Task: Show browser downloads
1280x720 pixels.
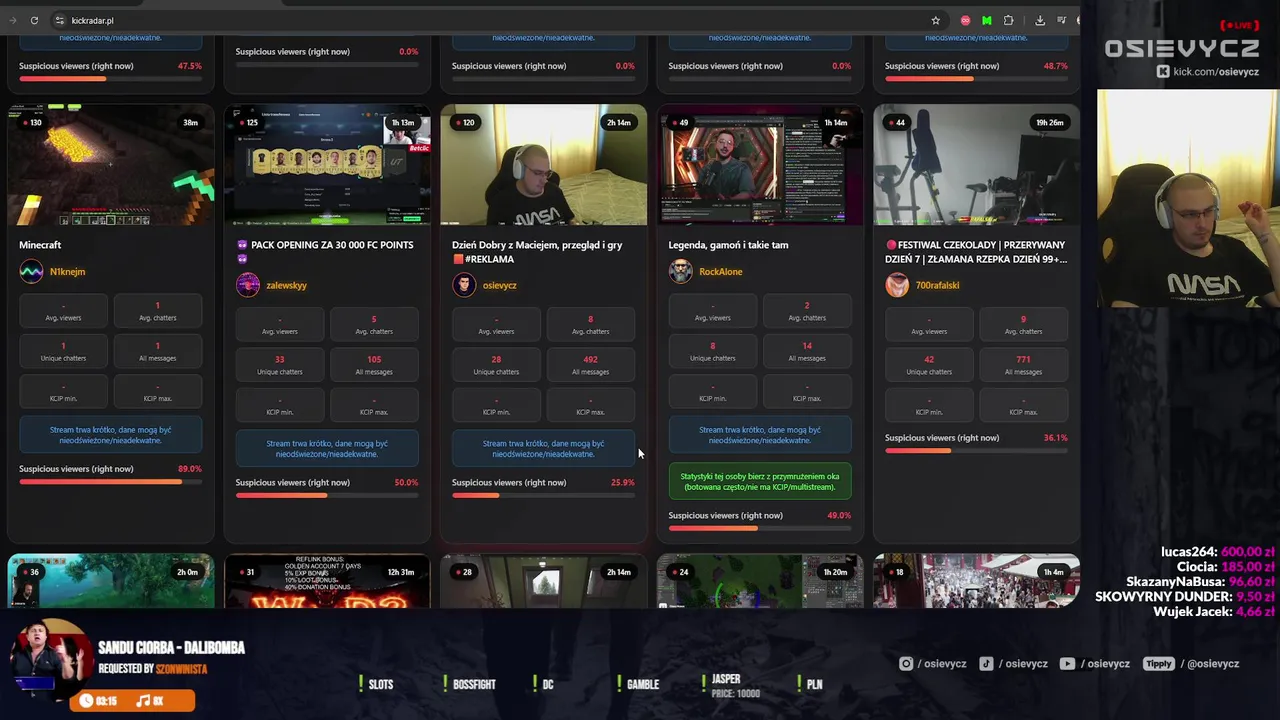Action: click(x=1040, y=20)
